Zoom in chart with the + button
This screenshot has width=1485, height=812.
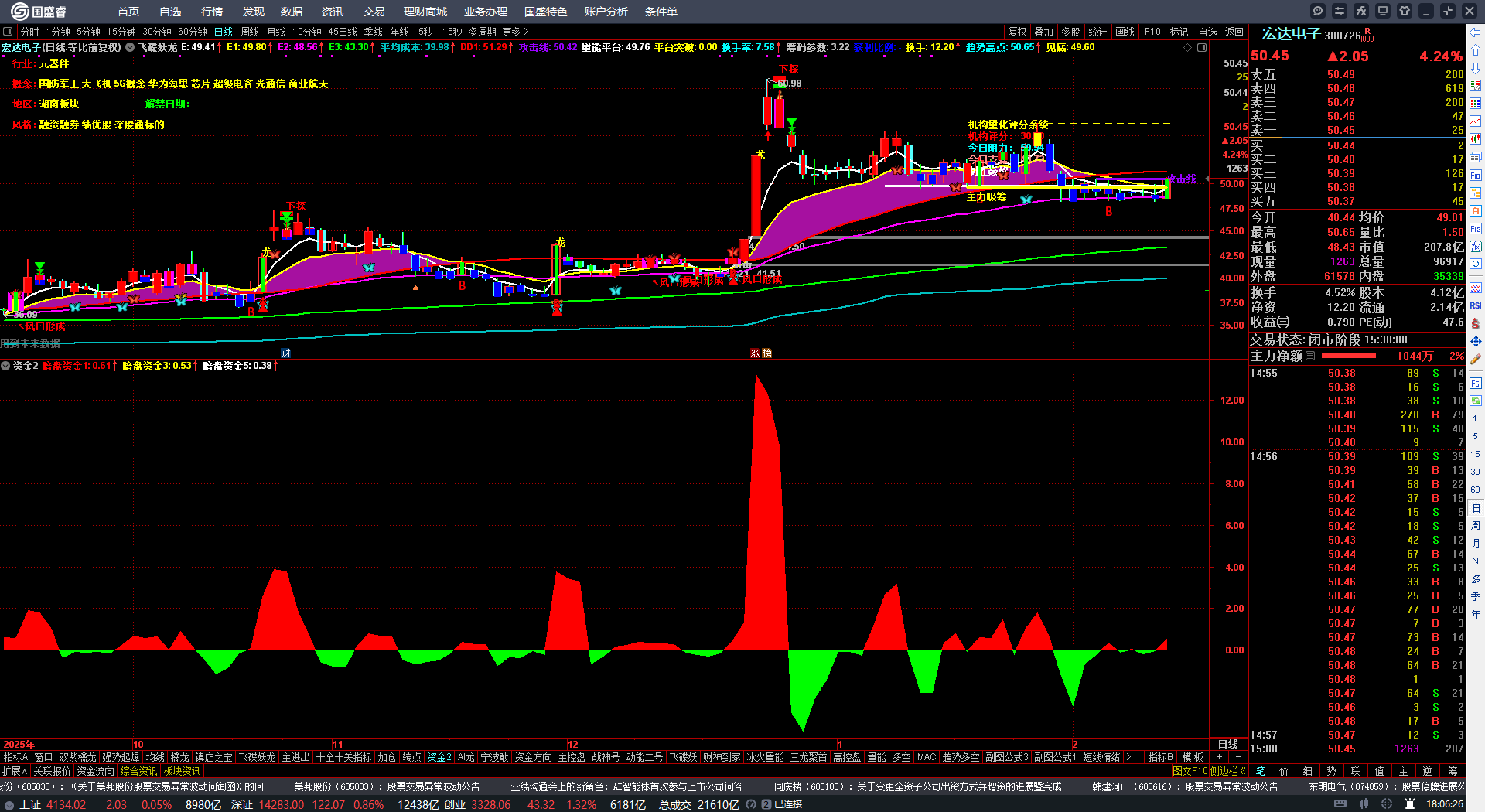tap(1219, 757)
